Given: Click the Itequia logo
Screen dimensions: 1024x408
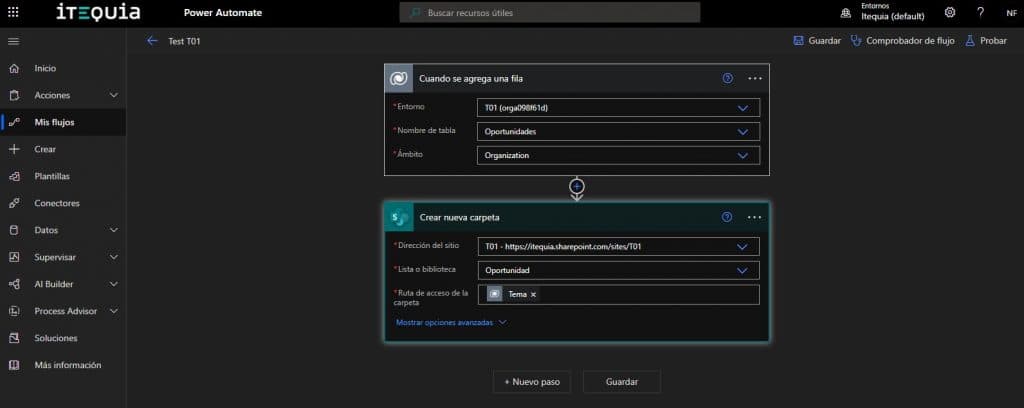Looking at the screenshot, I should (x=98, y=12).
